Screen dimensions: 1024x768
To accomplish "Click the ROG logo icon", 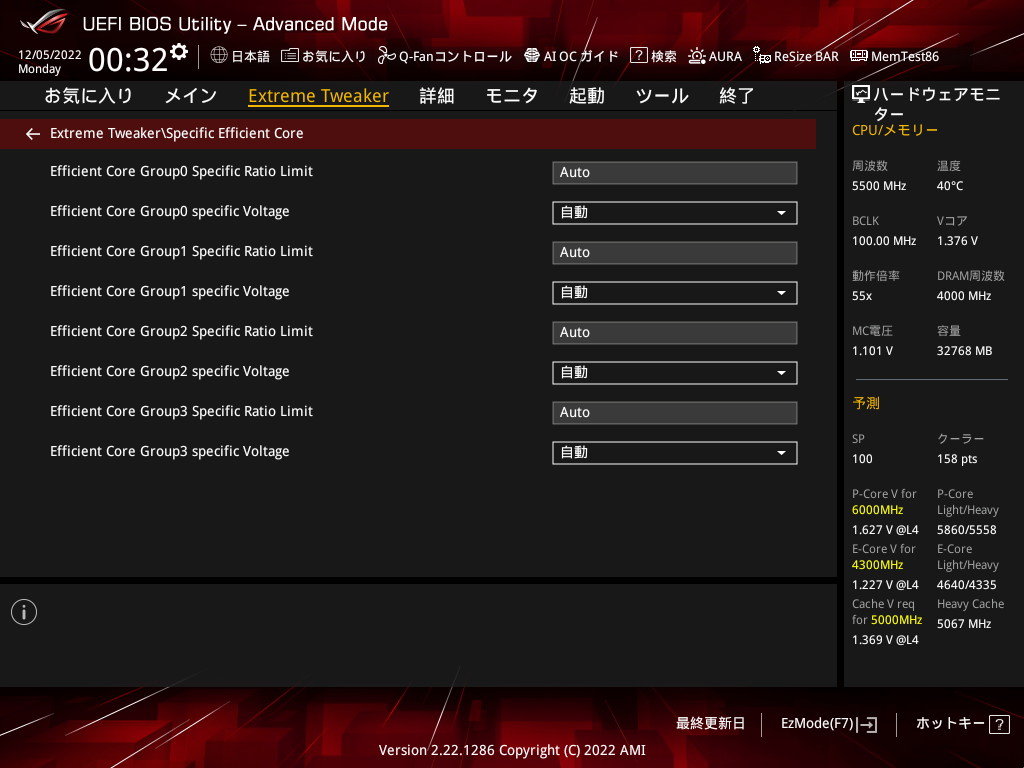I will (x=43, y=23).
